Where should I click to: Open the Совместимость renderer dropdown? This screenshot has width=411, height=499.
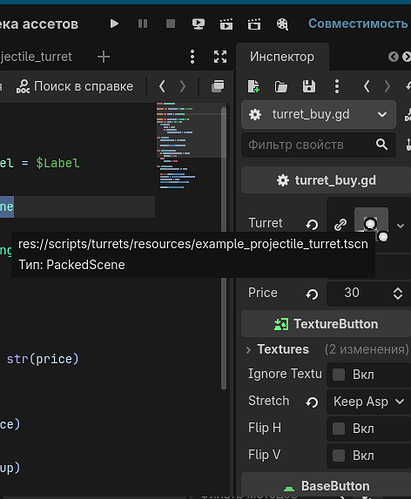pyautogui.click(x=358, y=24)
